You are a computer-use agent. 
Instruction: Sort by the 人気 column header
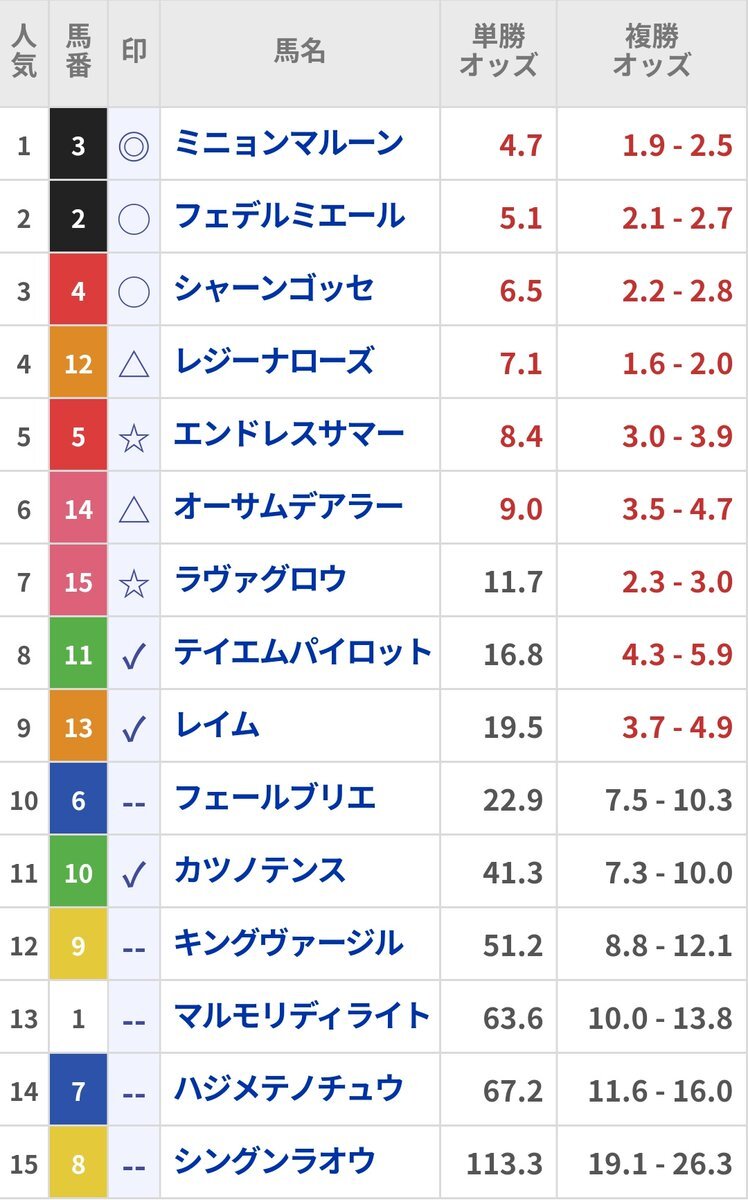coord(24,52)
